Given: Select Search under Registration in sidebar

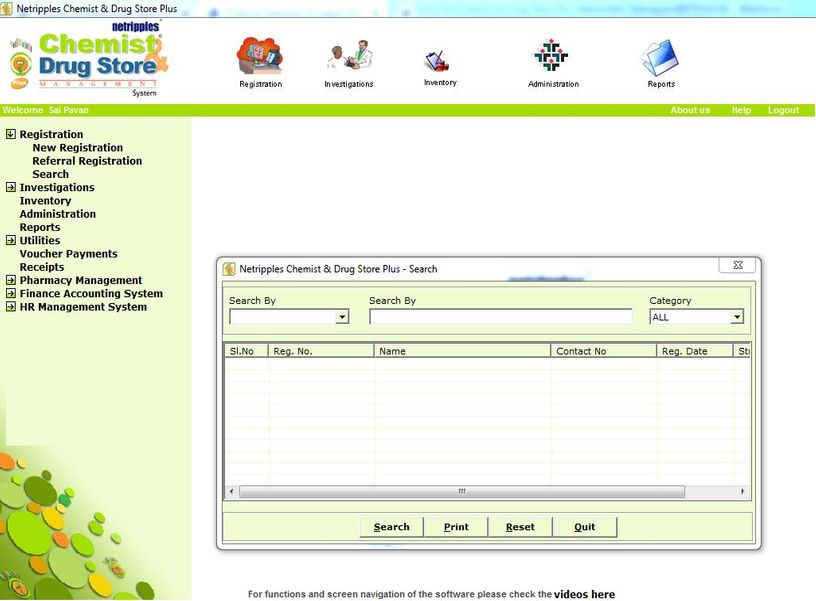Looking at the screenshot, I should [x=50, y=174].
